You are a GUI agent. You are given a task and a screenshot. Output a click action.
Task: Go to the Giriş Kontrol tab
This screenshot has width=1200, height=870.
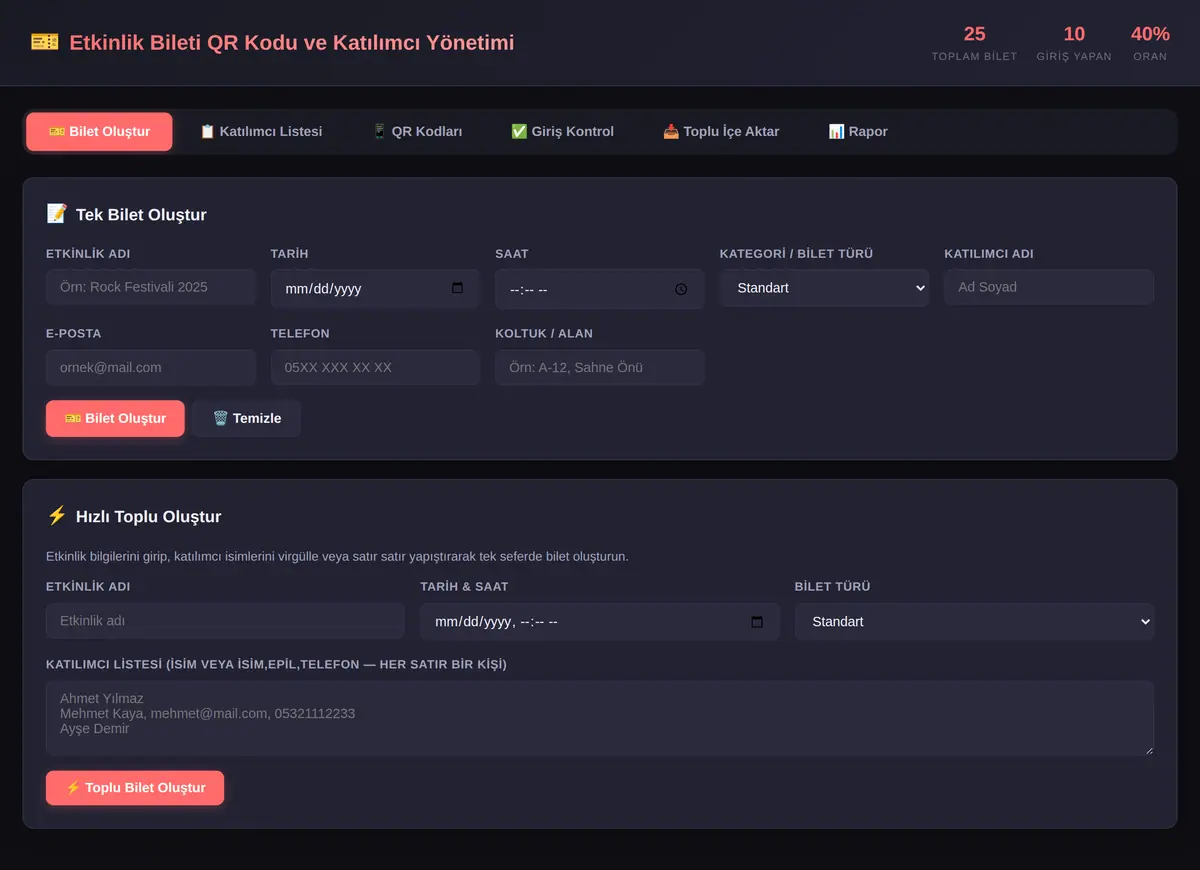pyautogui.click(x=562, y=132)
